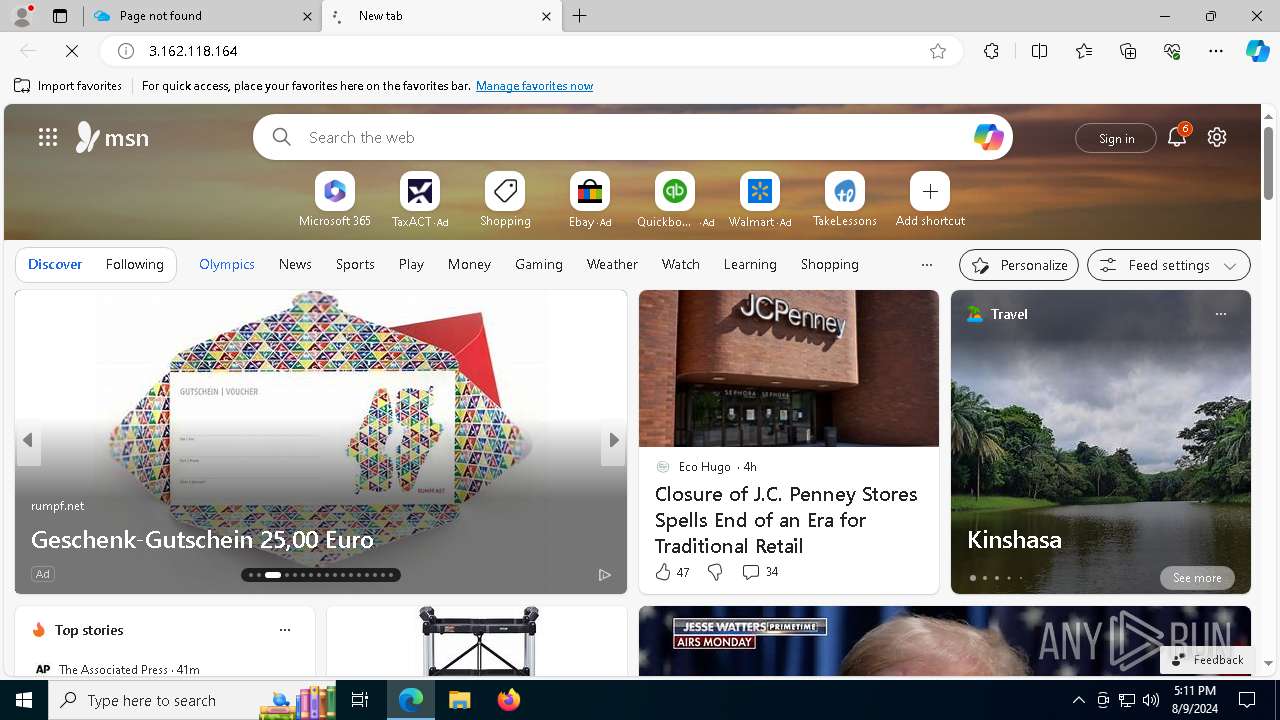Select second dot on Travel card pager
This screenshot has height=720, width=1280.
pos(985,578)
